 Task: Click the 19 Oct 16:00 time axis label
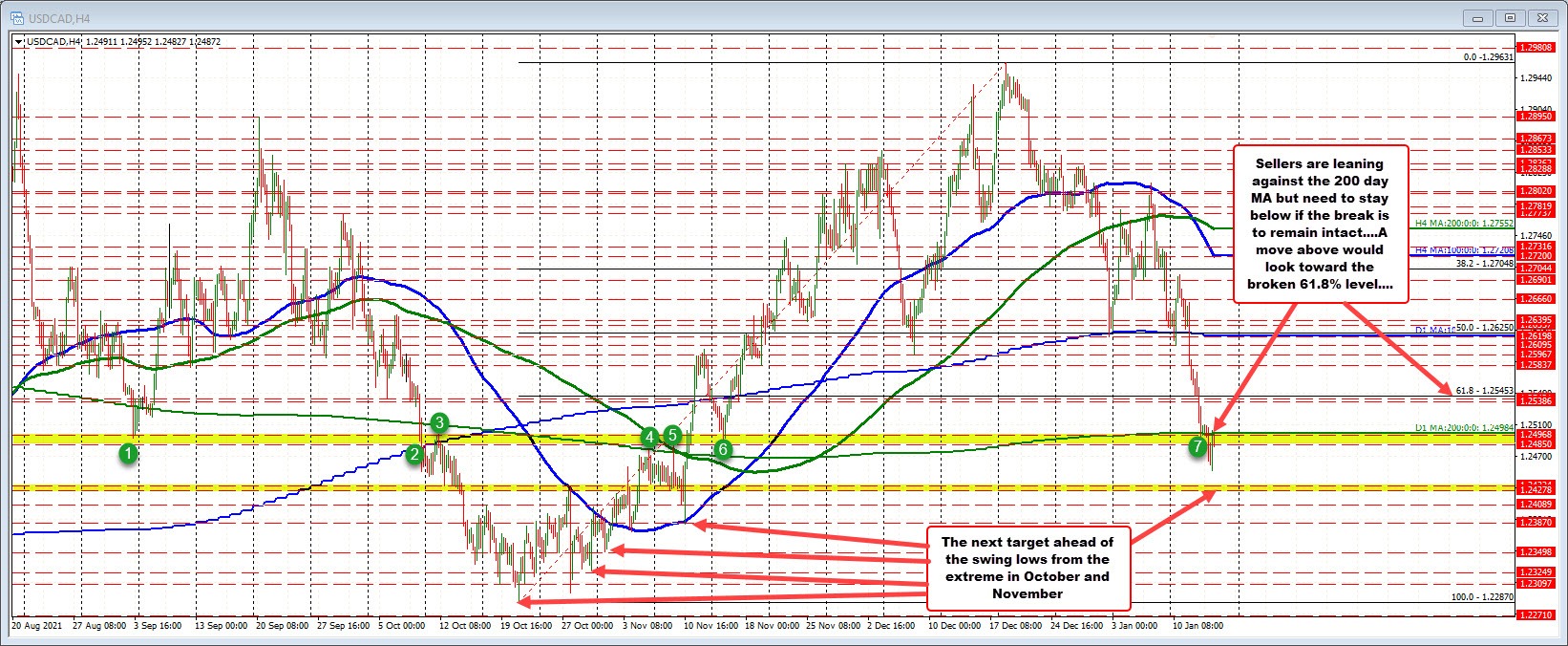[x=526, y=626]
